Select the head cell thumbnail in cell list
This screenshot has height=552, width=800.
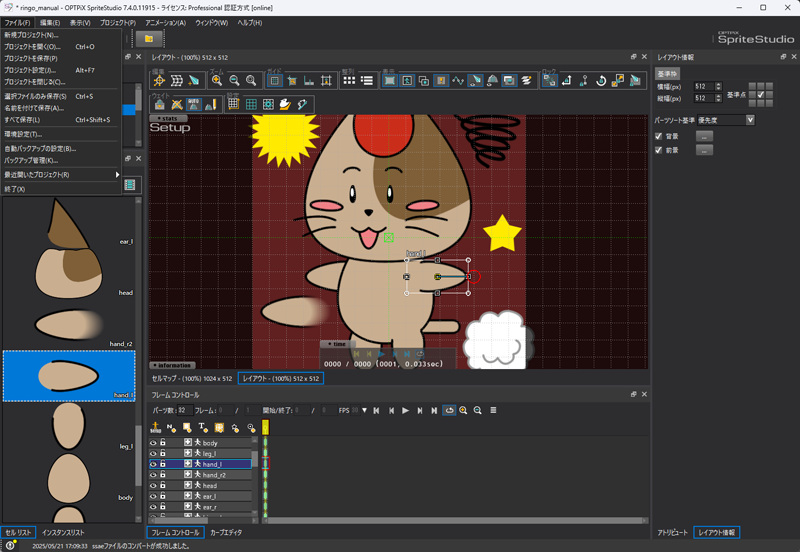68,273
